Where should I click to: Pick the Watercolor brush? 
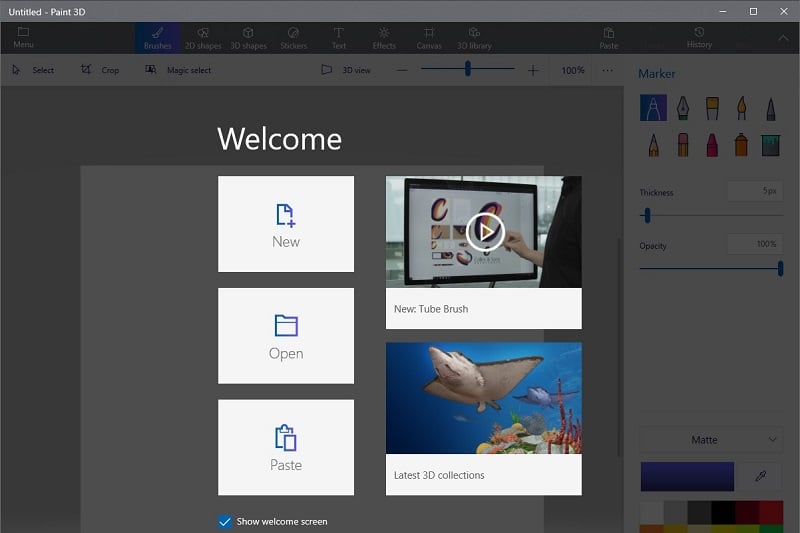pos(741,108)
